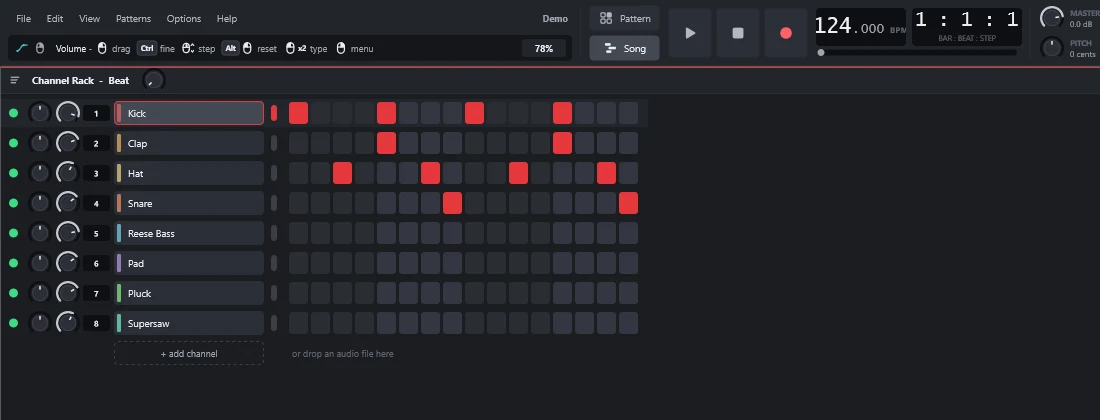Mute the Pad channel using its green LED
Image resolution: width=1100 pixels, height=420 pixels.
[x=13, y=263]
